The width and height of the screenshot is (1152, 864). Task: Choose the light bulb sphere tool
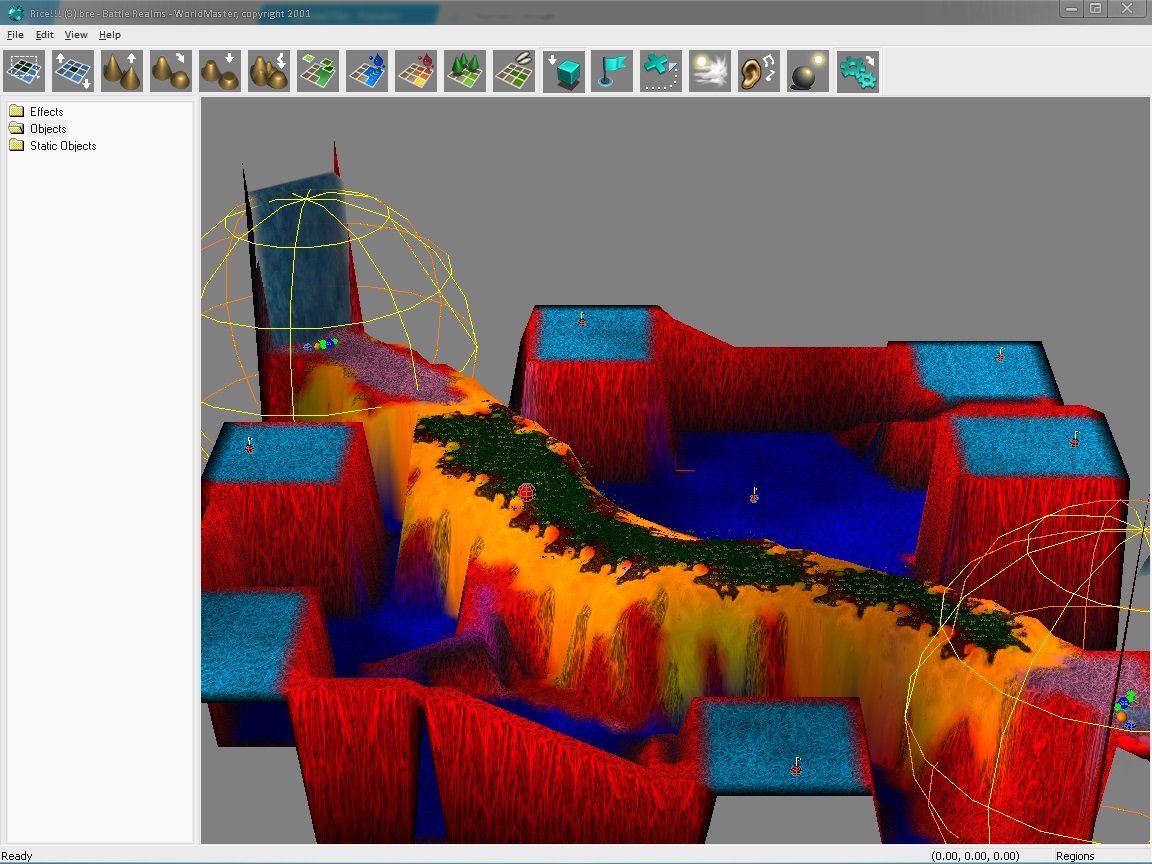[x=808, y=72]
